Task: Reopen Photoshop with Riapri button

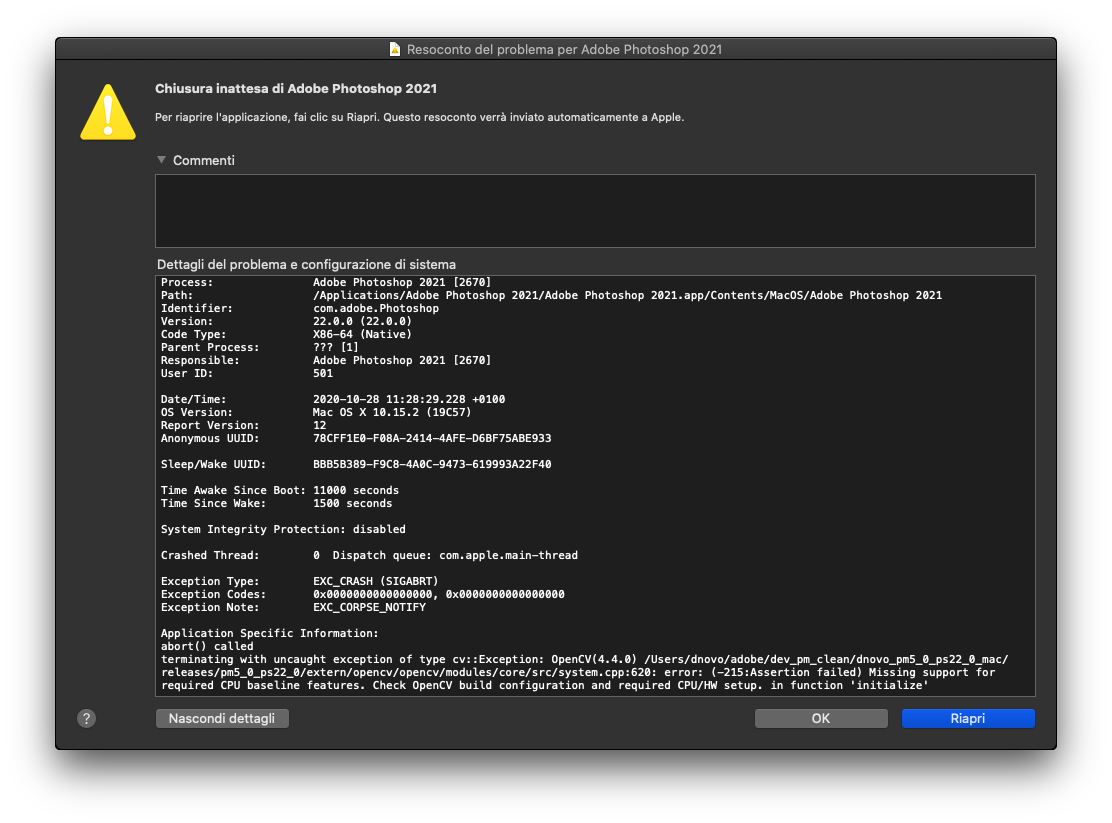Action: [968, 719]
